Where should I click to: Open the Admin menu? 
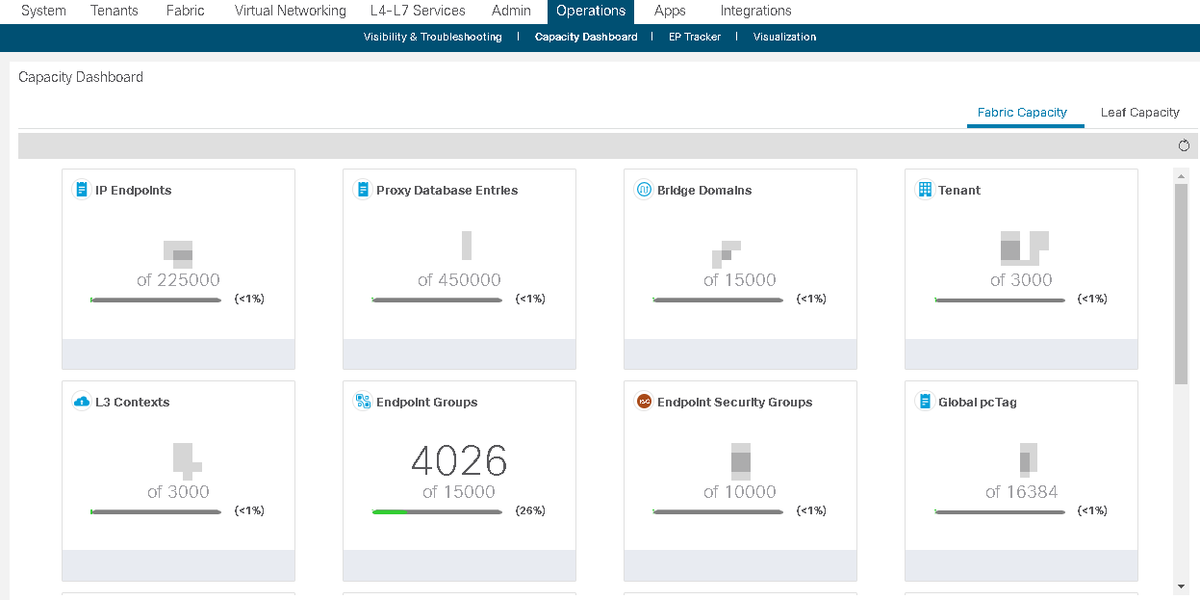pos(511,11)
